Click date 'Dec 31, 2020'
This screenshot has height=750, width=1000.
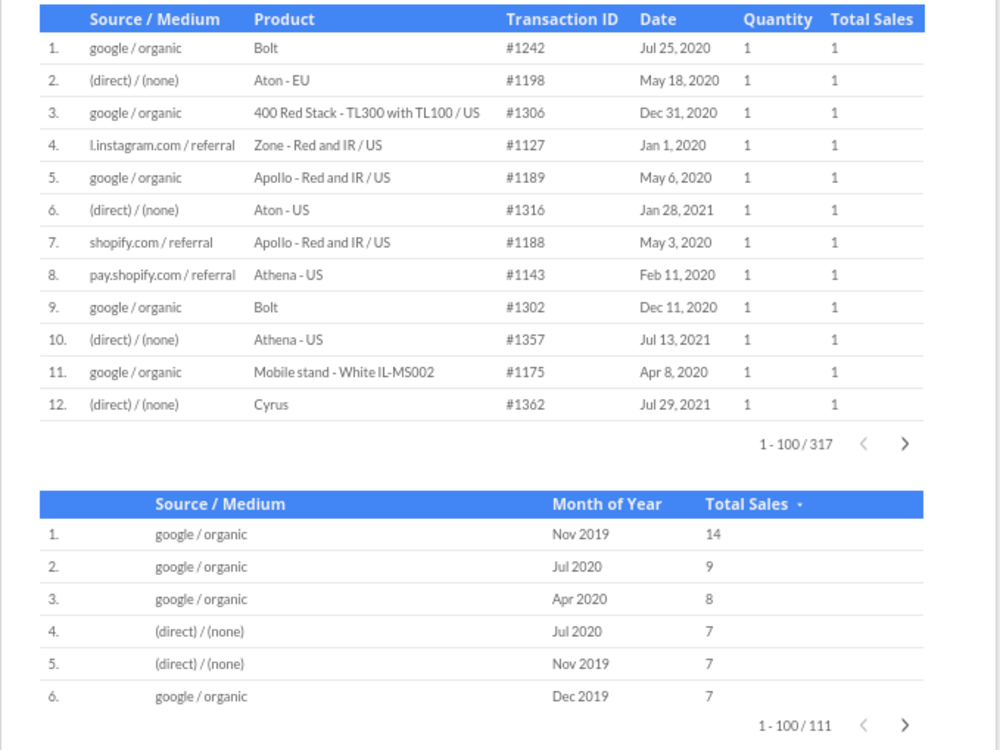pos(679,114)
